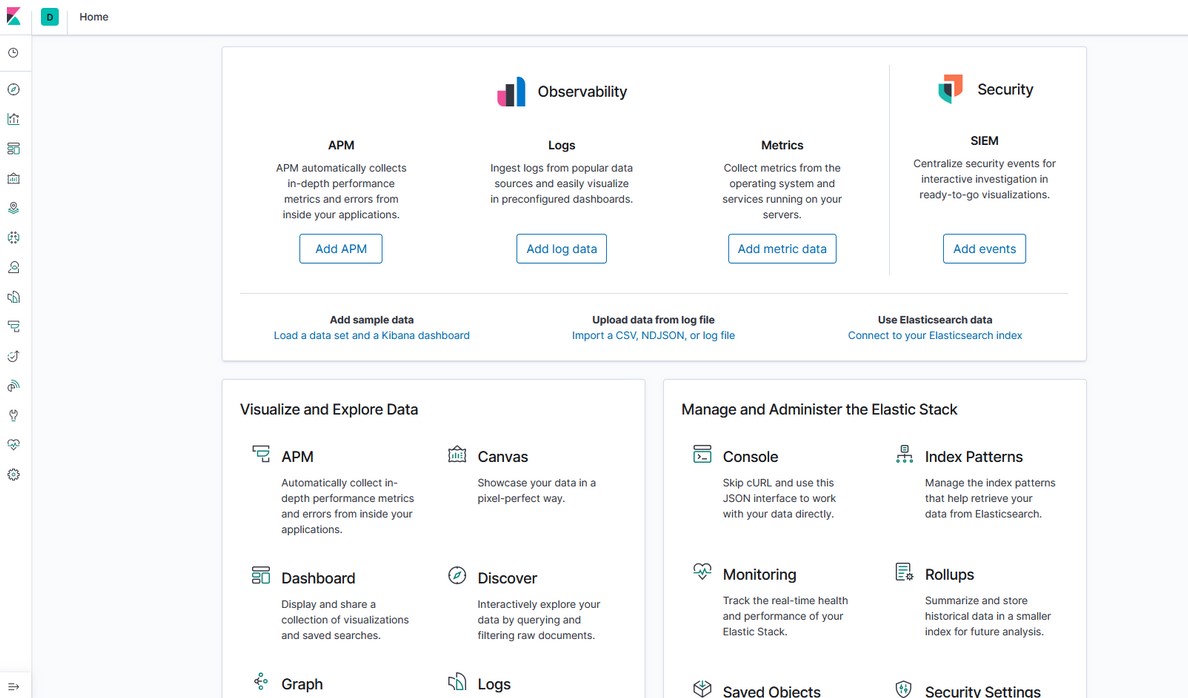Open Import a CSV, NDJSON, or log file link
Screen dimensions: 1188x698
pos(653,335)
